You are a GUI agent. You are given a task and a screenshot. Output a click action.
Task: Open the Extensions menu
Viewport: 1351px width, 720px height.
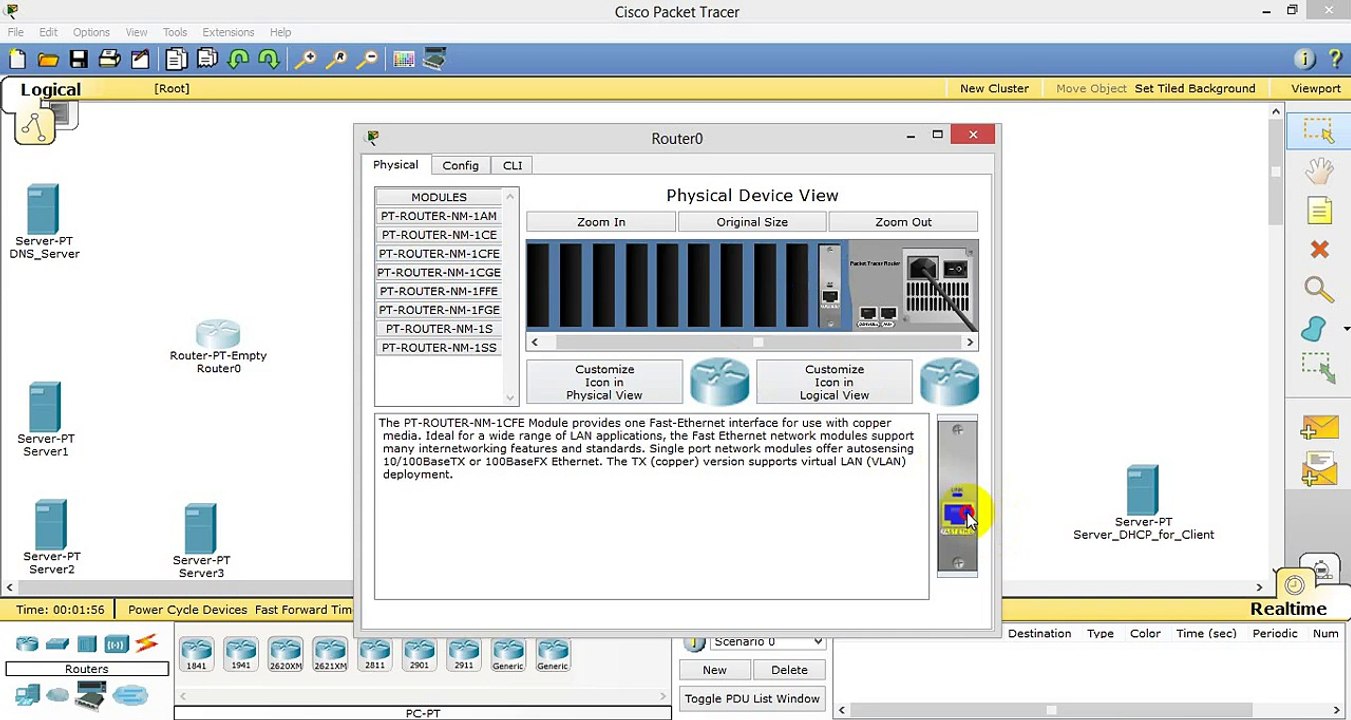pyautogui.click(x=228, y=32)
